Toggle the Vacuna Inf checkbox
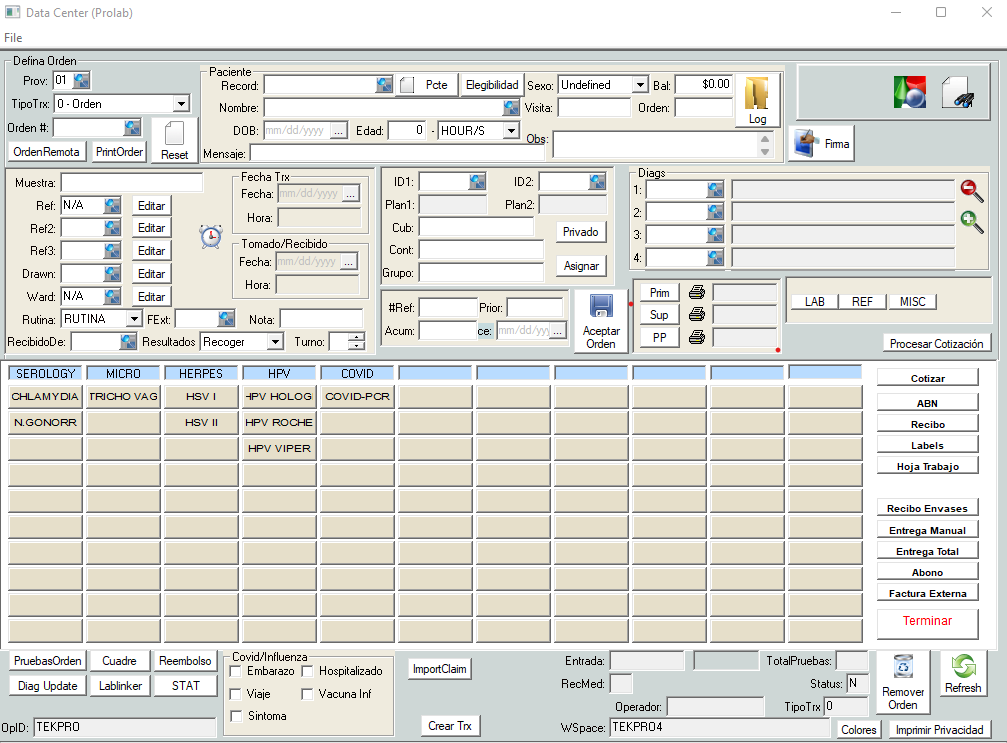This screenshot has width=1007, height=743. coord(308,694)
